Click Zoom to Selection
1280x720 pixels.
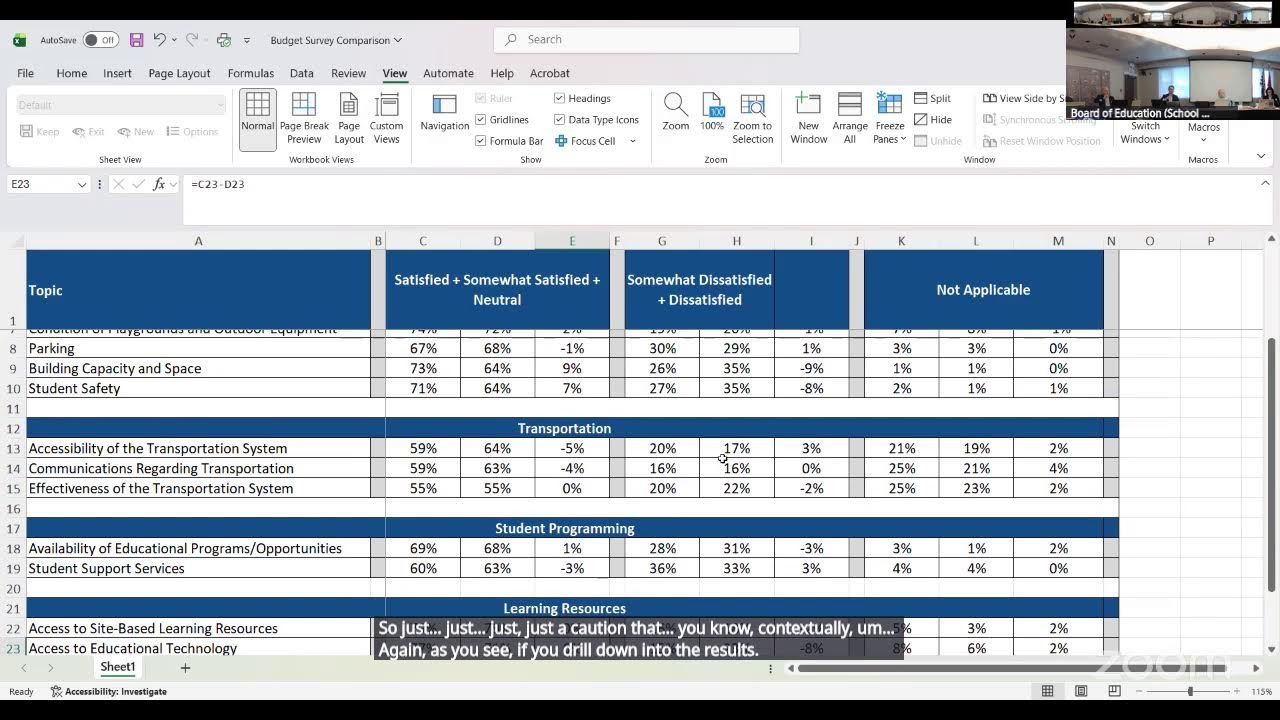point(753,119)
